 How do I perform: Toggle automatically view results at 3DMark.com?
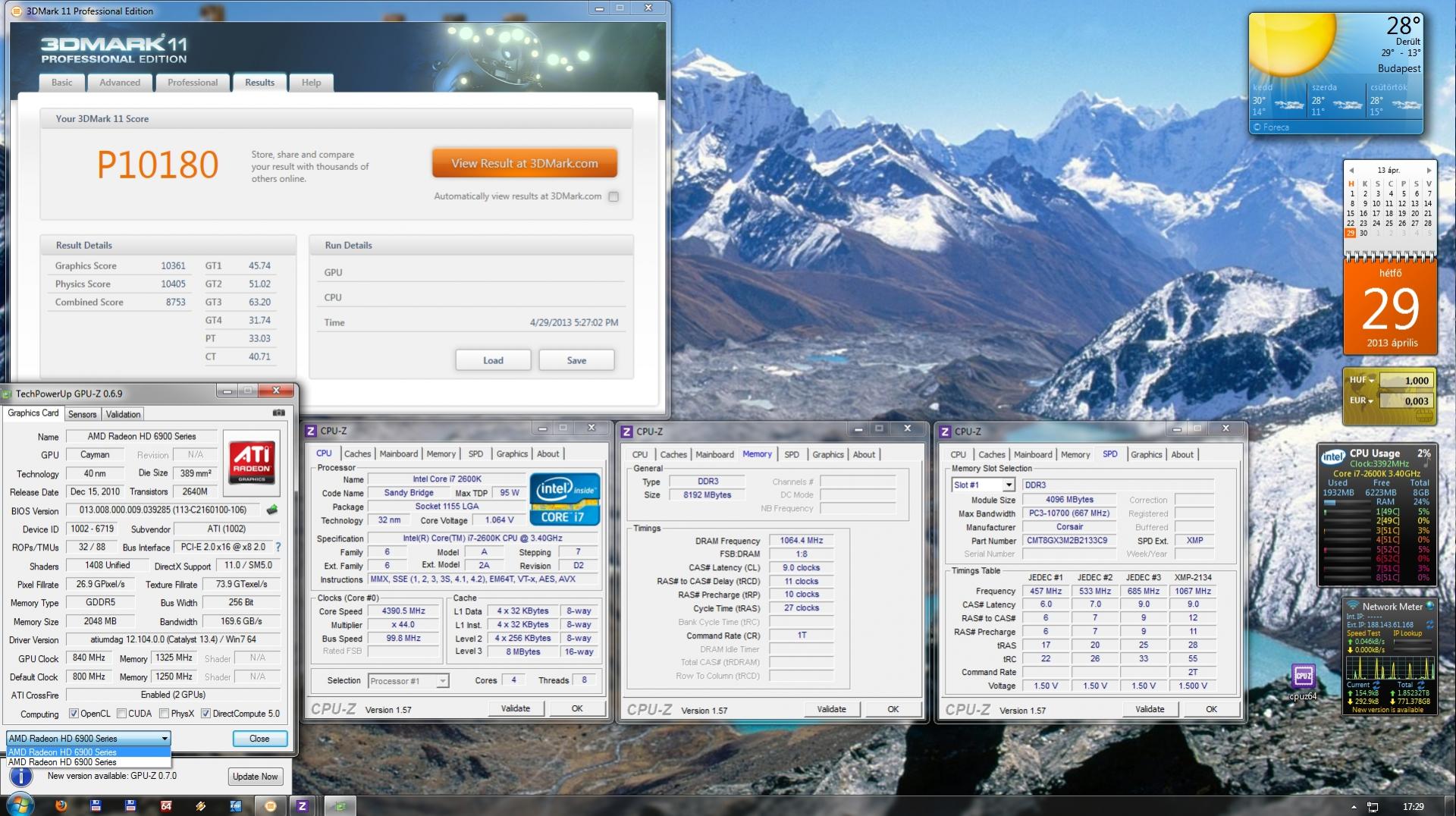(613, 196)
